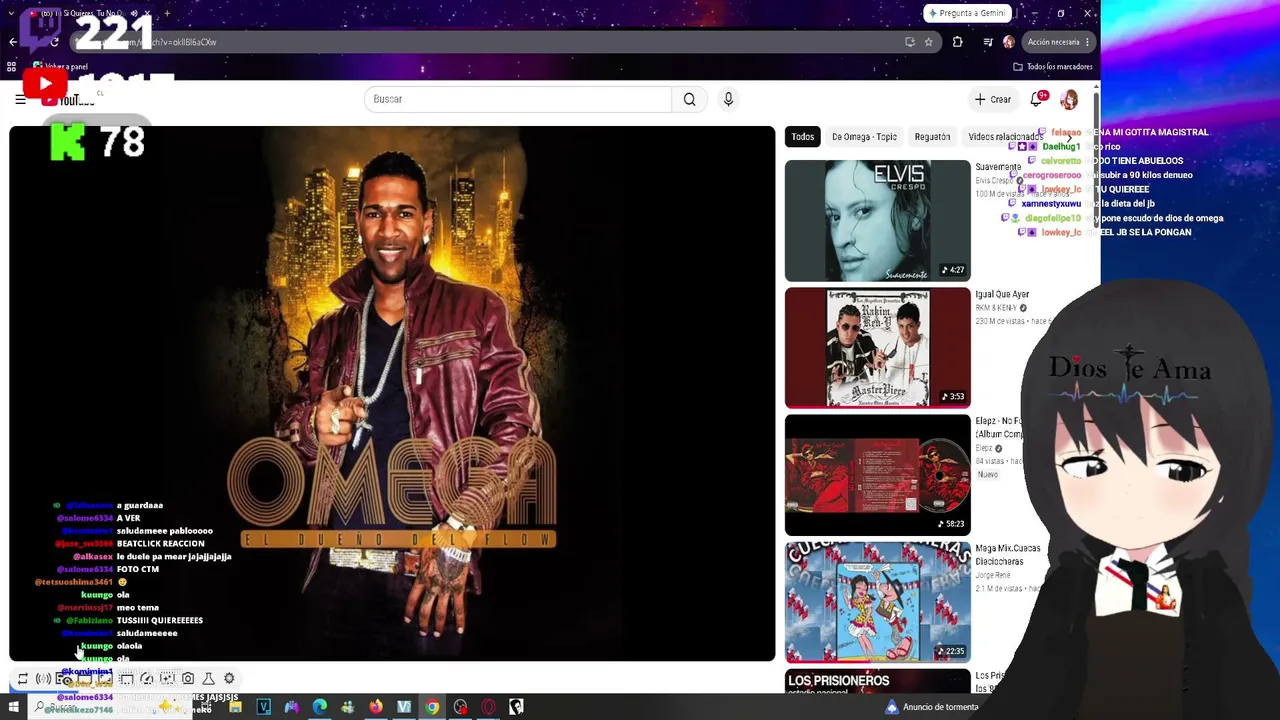Select the Videos relacionados chip
The width and height of the screenshot is (1280, 720).
[1005, 137]
